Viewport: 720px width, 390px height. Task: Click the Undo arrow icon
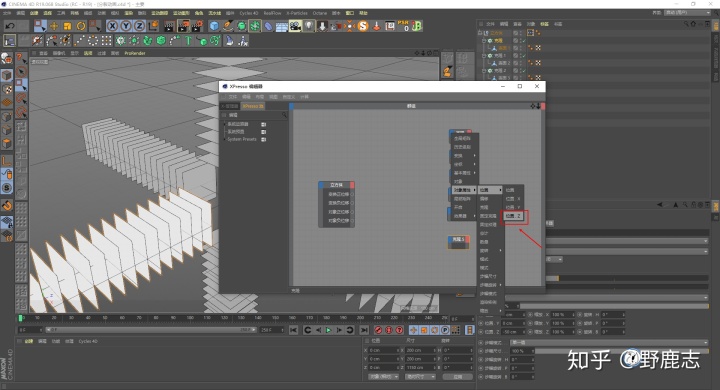[10, 26]
